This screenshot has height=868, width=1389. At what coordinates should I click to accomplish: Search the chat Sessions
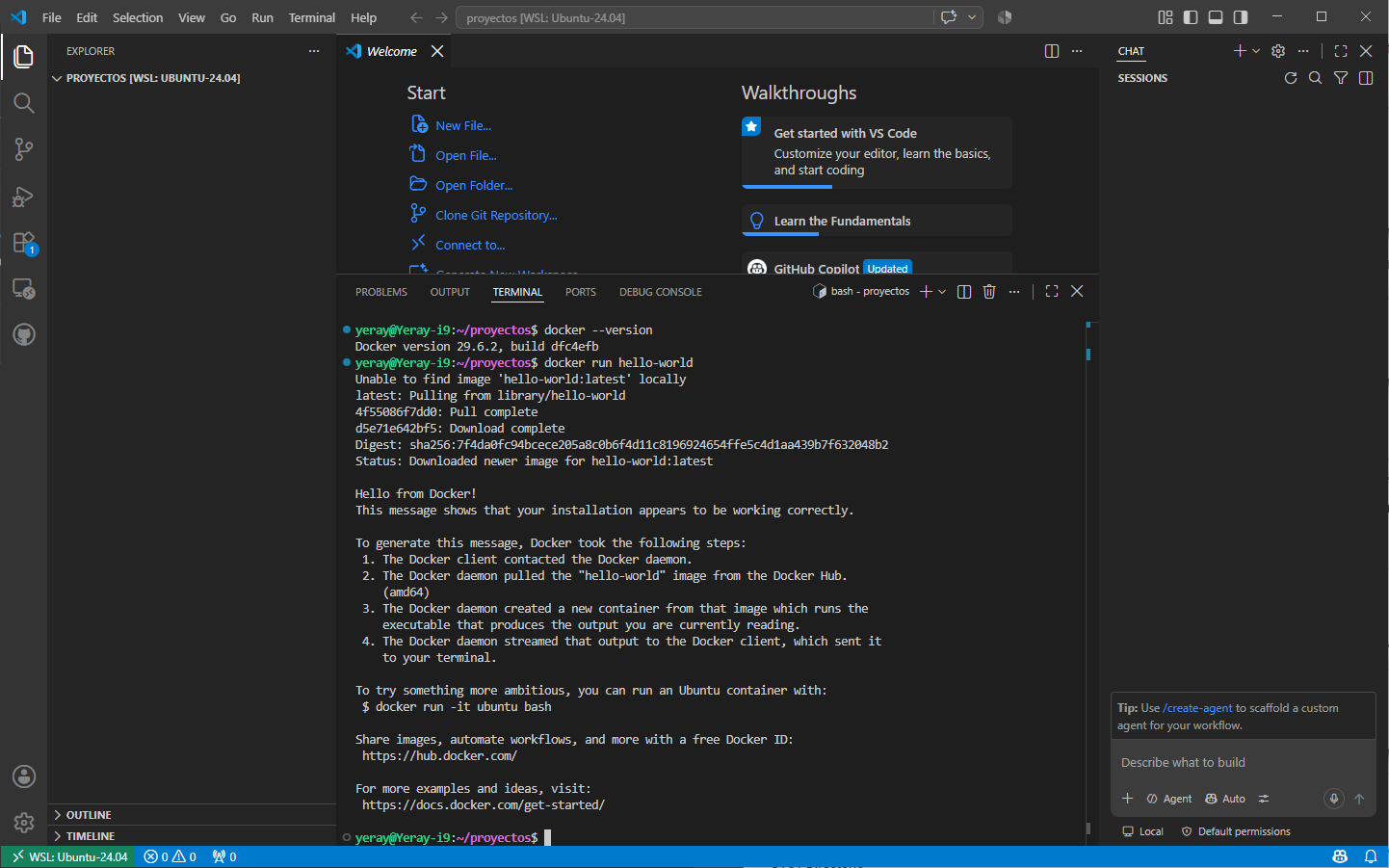tap(1316, 78)
